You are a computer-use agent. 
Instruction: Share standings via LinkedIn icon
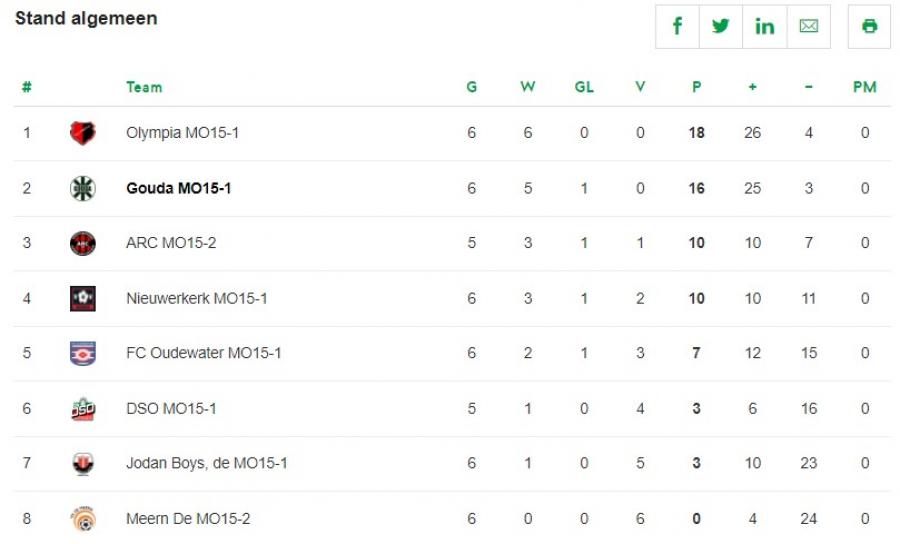tap(765, 27)
